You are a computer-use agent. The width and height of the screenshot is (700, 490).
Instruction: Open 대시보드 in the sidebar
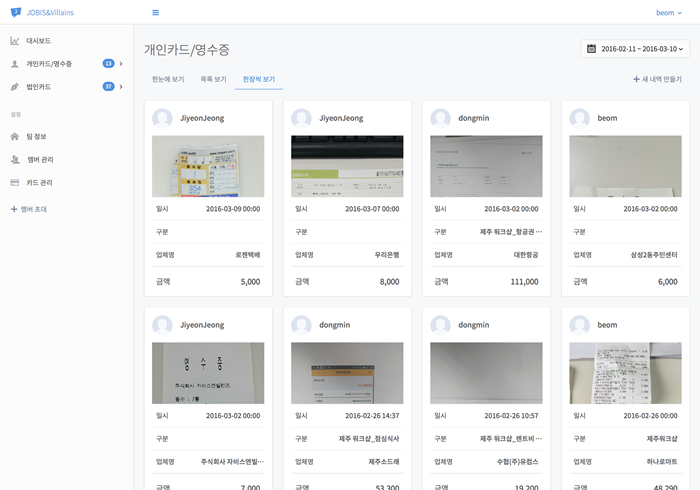click(38, 41)
